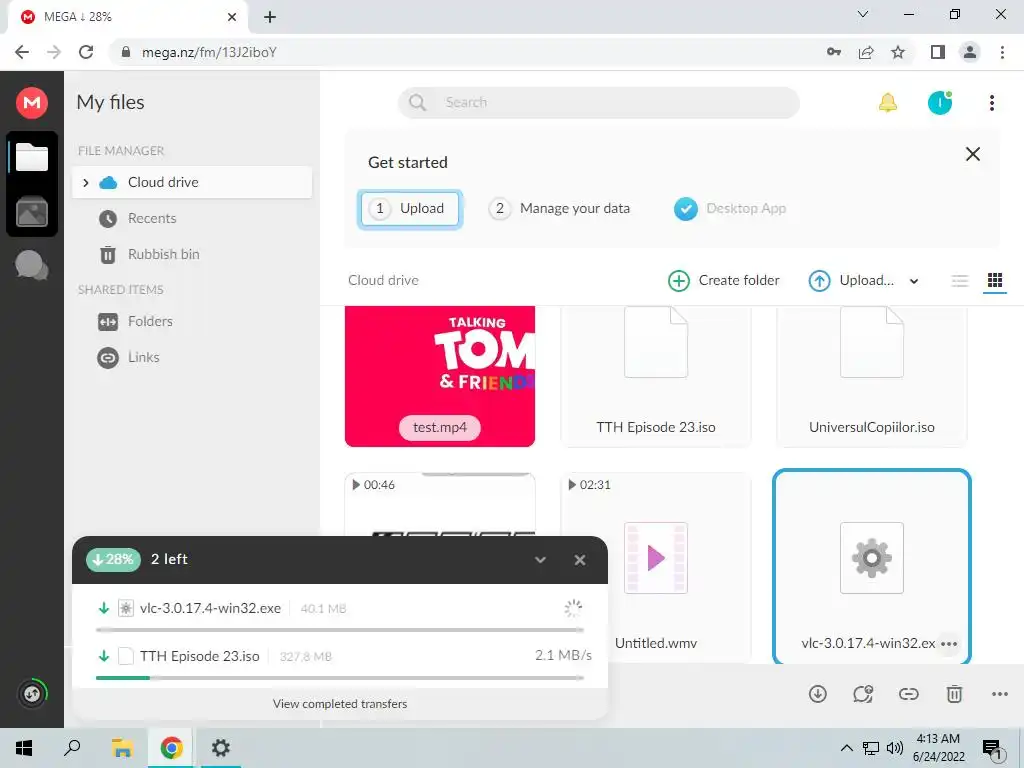Click Manage your data step
The height and width of the screenshot is (768, 1024).
coord(559,209)
